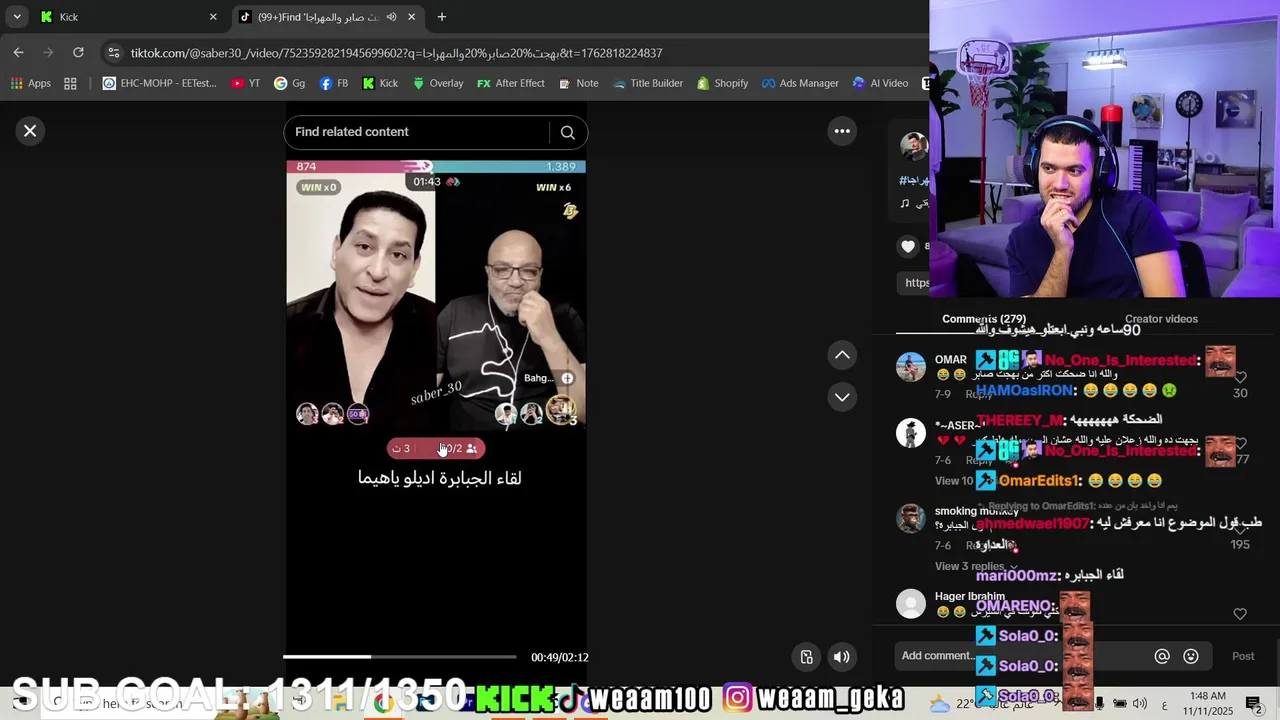Image resolution: width=1280 pixels, height=720 pixels.
Task: Like the video with the heart icon
Action: pos(908,246)
